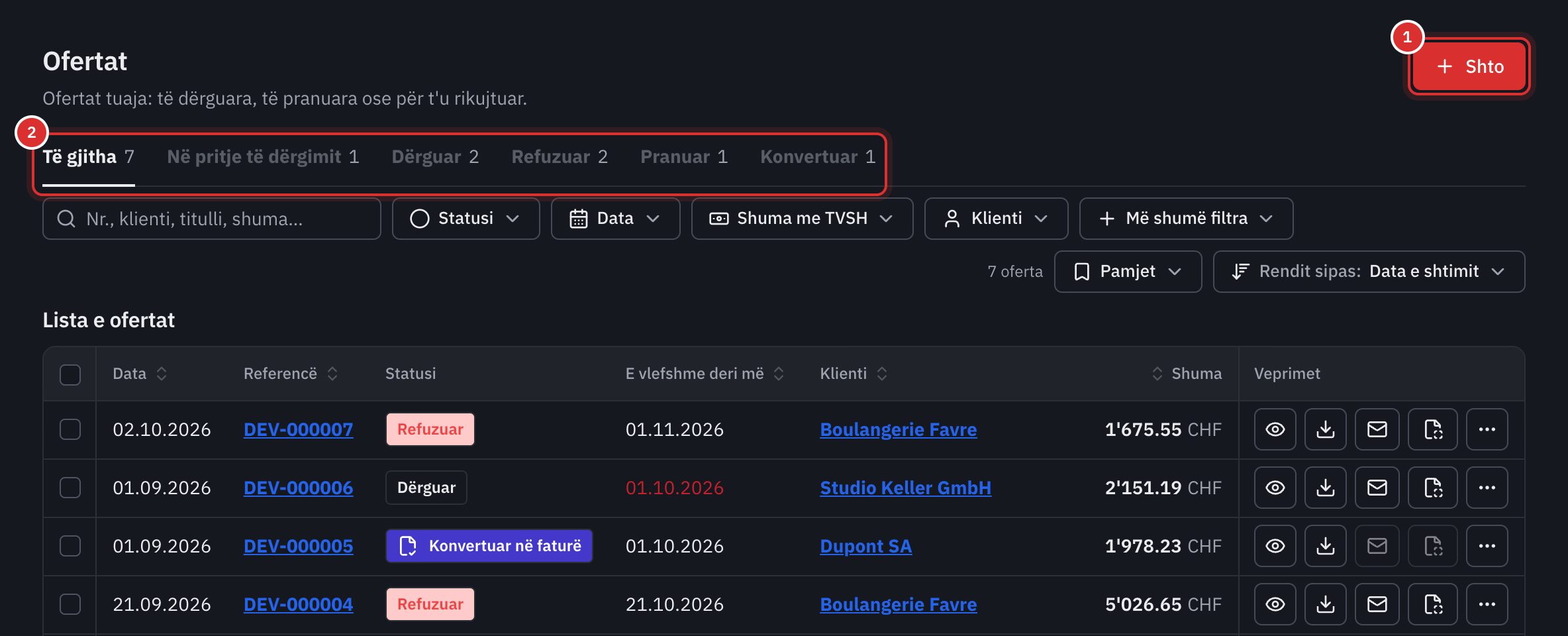Expand the Shuma me TVSH filter

[x=802, y=219]
